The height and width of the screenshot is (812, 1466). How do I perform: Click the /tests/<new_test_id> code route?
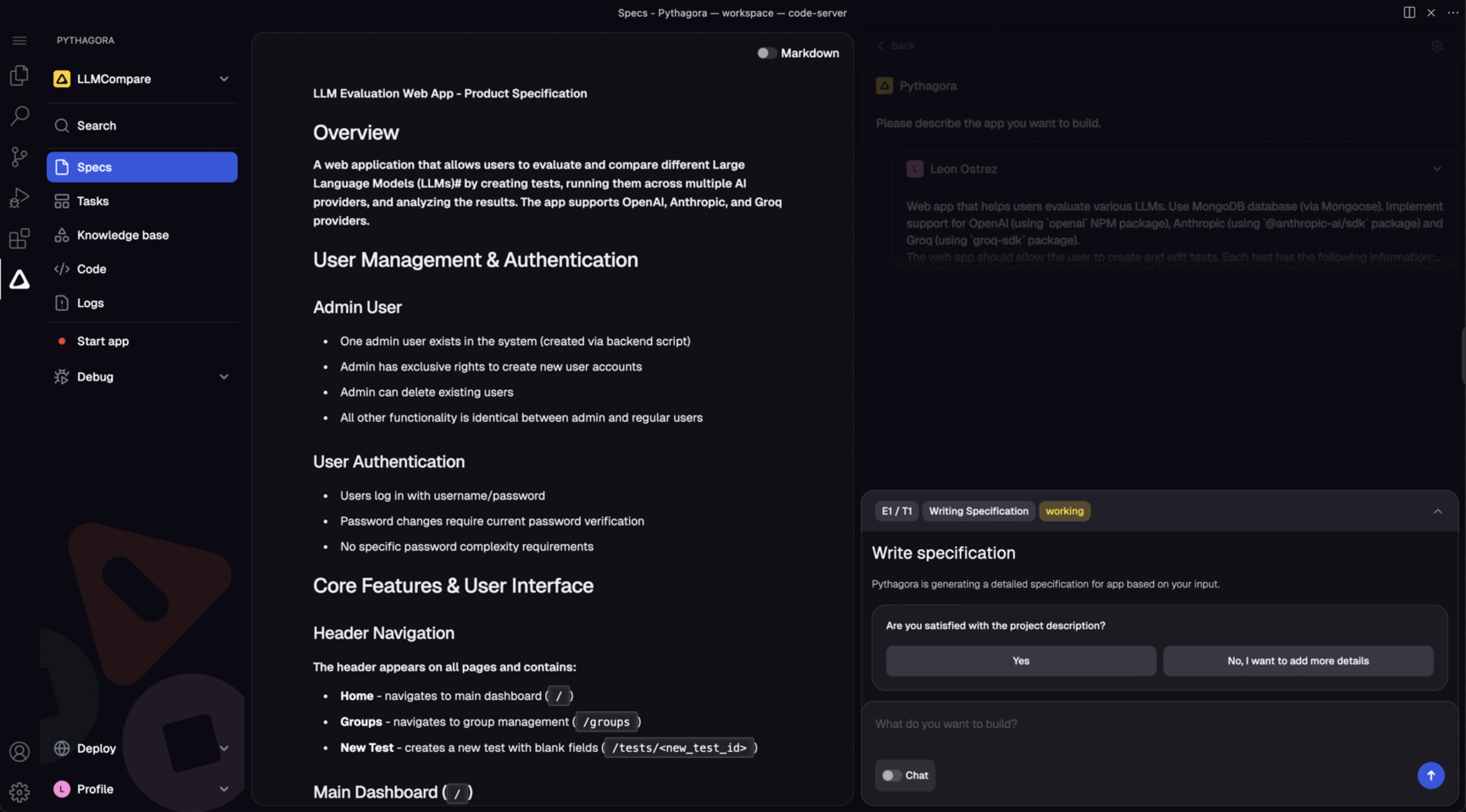pyautogui.click(x=679, y=748)
